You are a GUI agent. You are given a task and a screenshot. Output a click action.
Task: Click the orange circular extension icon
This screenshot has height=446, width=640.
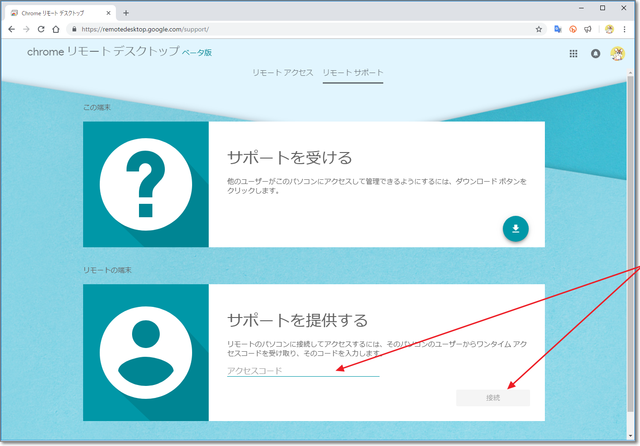[x=572, y=29]
